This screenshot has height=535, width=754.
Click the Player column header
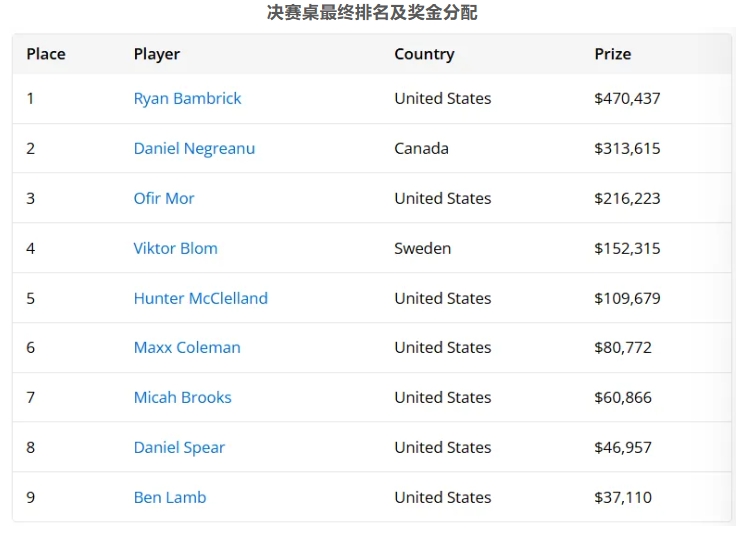[x=157, y=54]
